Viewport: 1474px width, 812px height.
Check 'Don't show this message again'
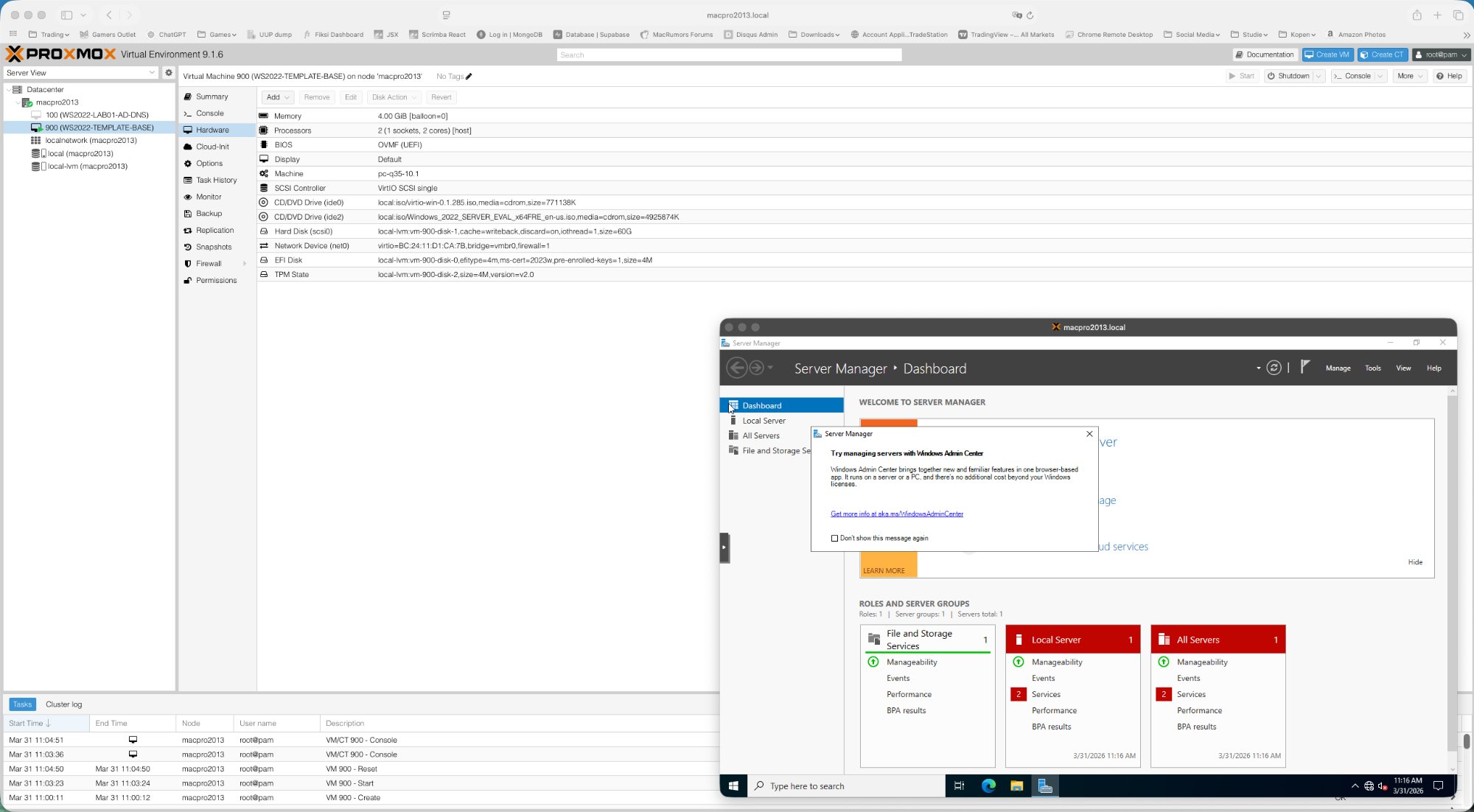coord(834,538)
